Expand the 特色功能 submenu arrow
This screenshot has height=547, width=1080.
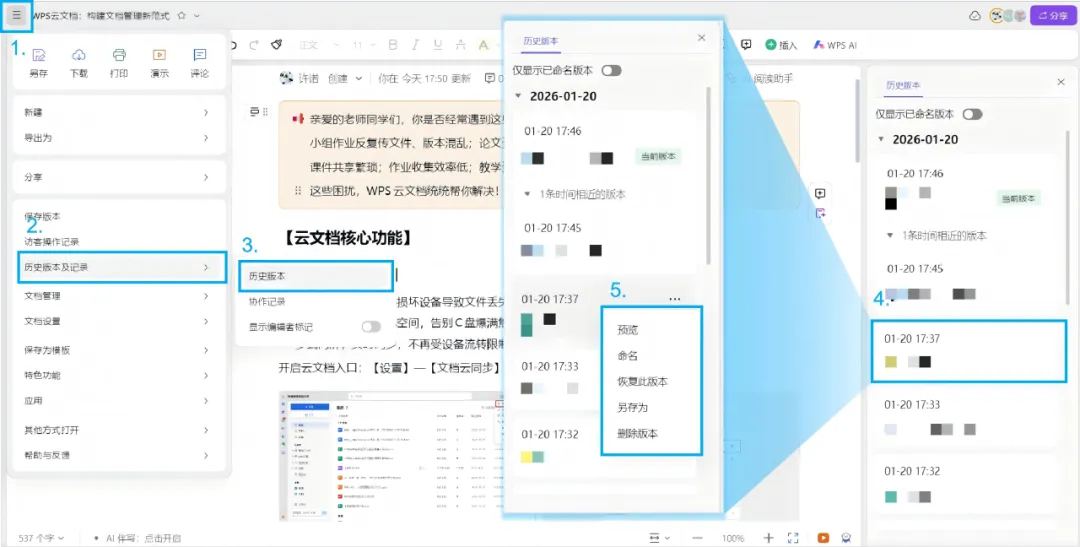point(205,375)
